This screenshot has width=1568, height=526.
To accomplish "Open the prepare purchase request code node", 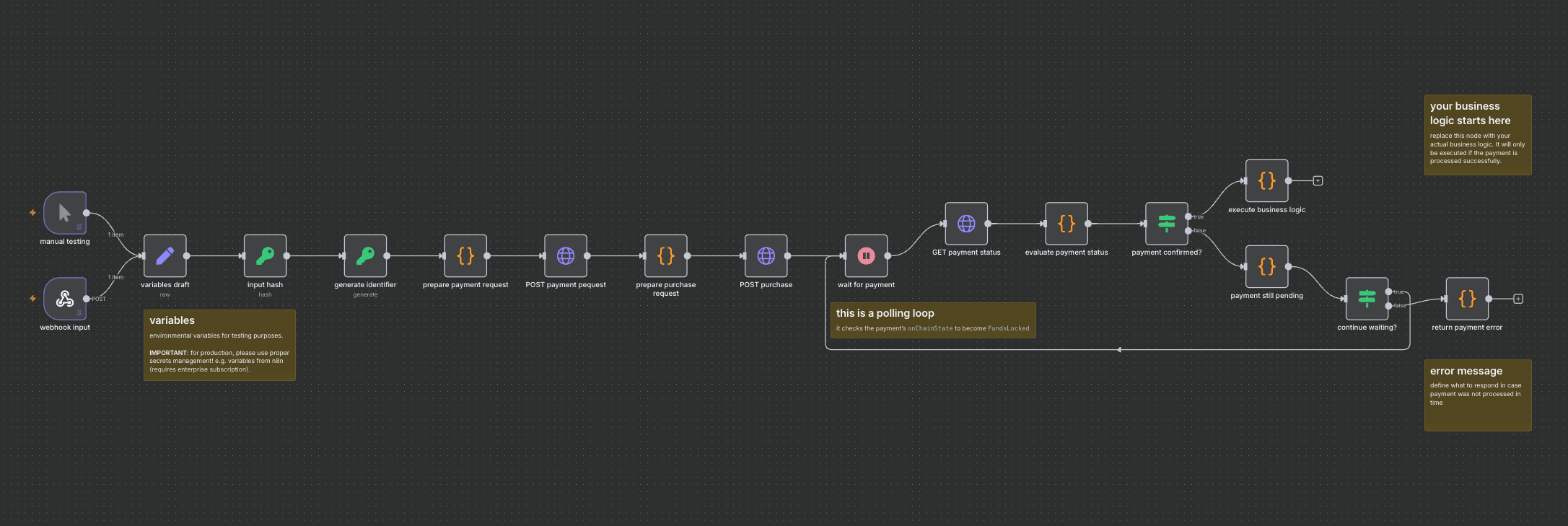I will [x=666, y=256].
